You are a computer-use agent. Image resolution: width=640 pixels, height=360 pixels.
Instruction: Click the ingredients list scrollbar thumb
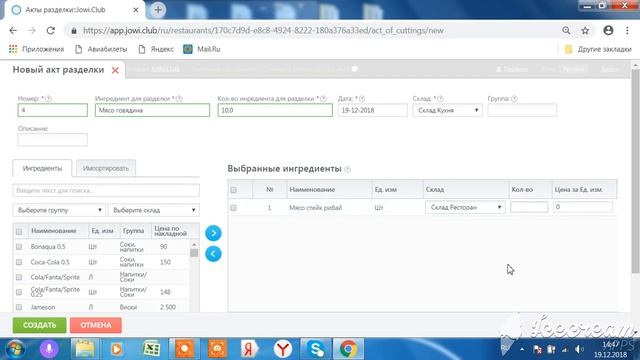point(194,252)
